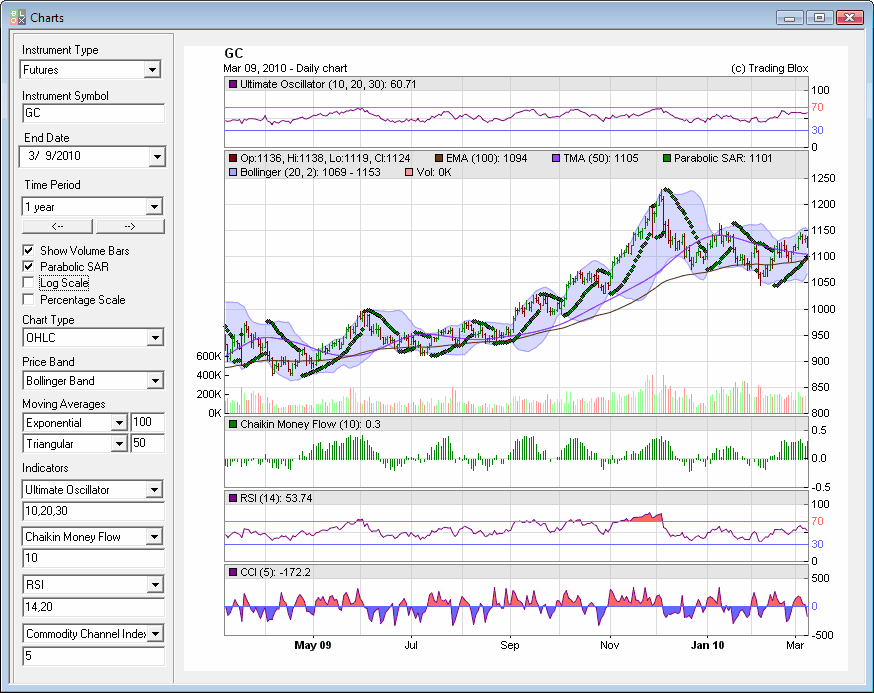Toggle the Show Volume Bars checkbox

click(x=28, y=250)
